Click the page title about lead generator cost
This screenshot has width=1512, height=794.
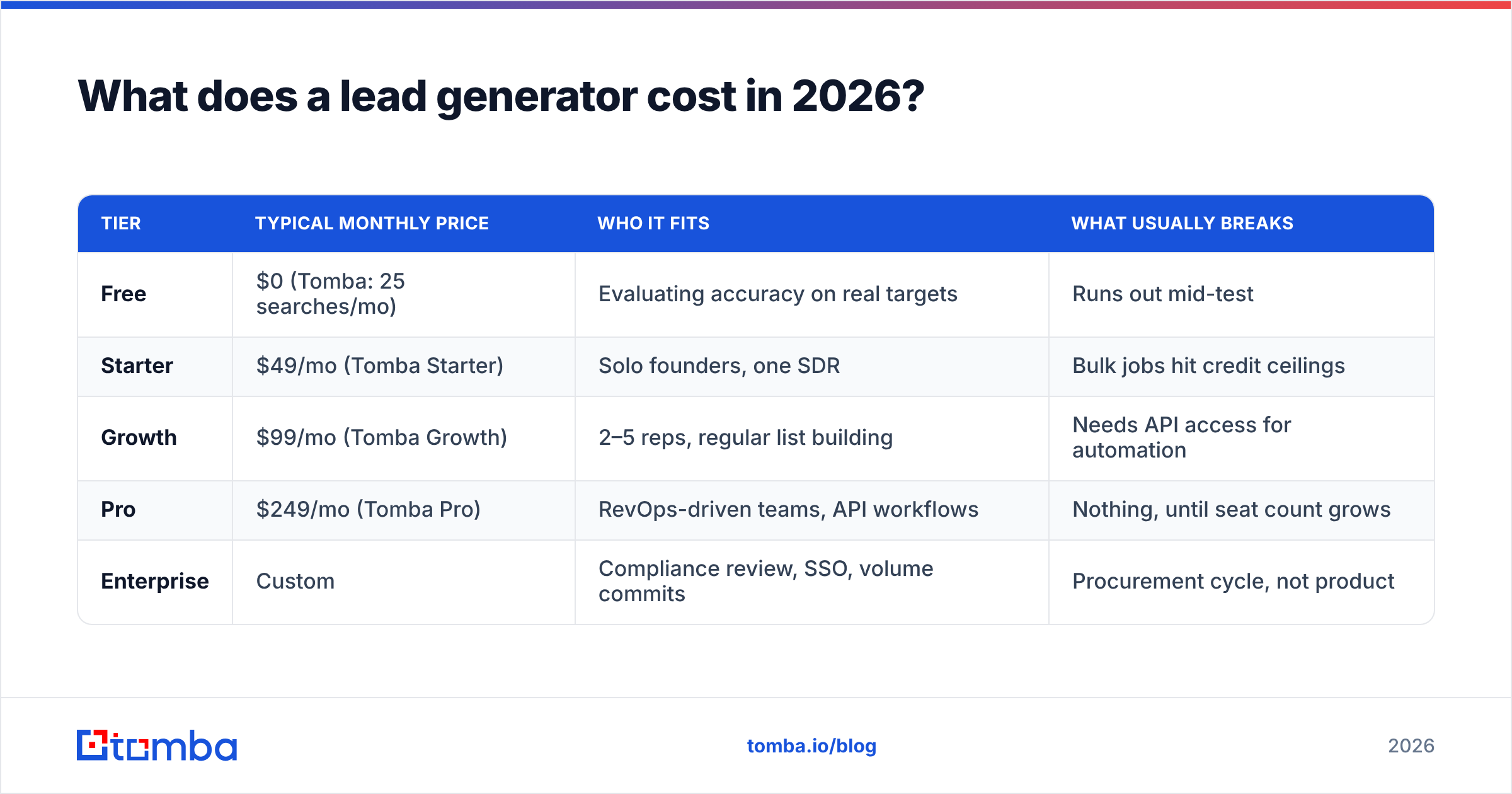pos(501,96)
